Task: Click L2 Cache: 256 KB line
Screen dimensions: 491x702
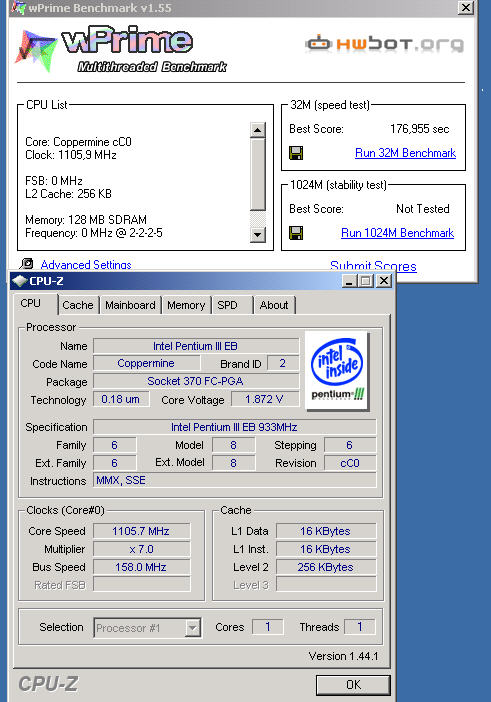Action: click(68, 194)
